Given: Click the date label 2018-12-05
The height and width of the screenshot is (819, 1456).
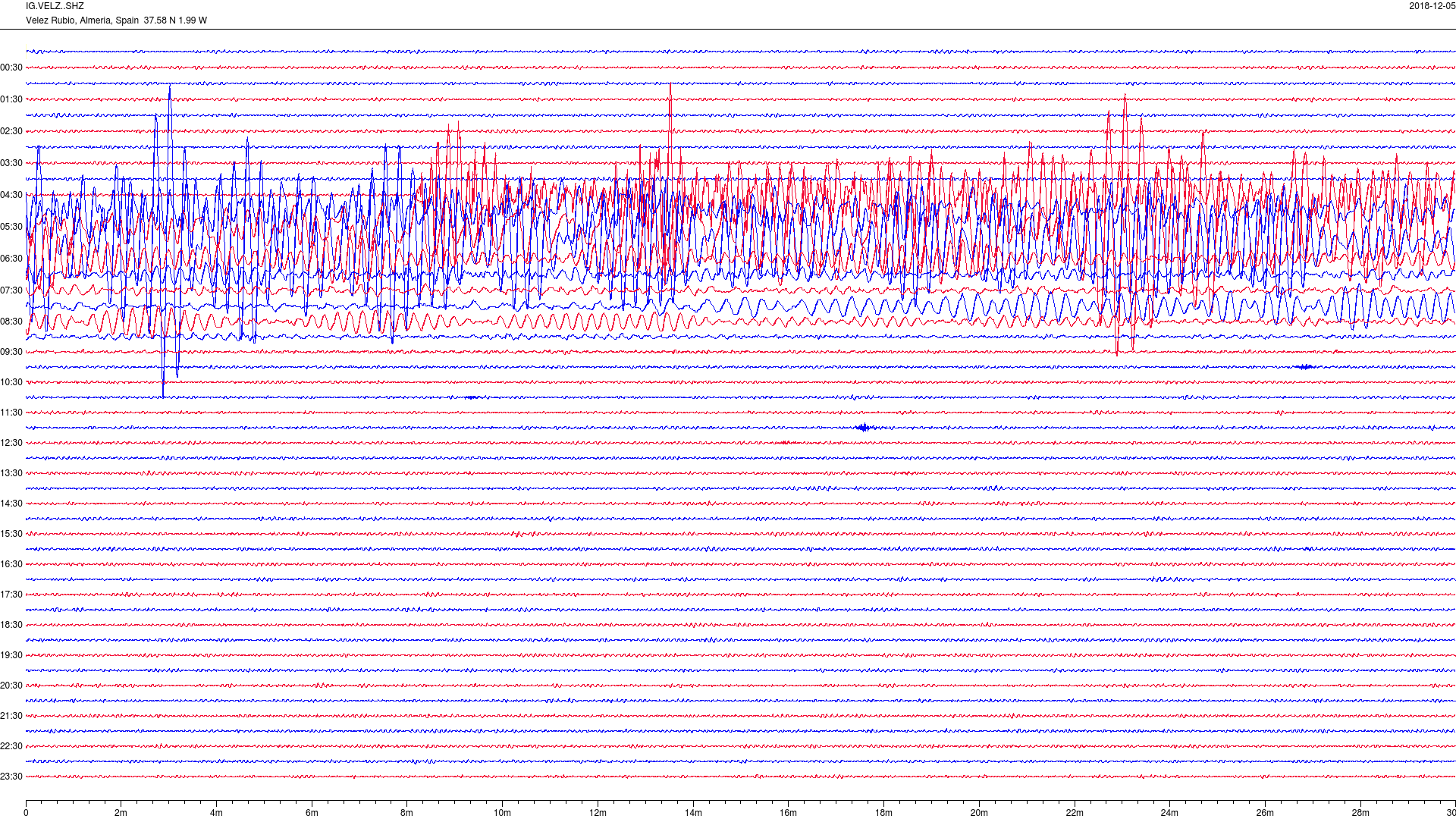Looking at the screenshot, I should pos(1432,6).
